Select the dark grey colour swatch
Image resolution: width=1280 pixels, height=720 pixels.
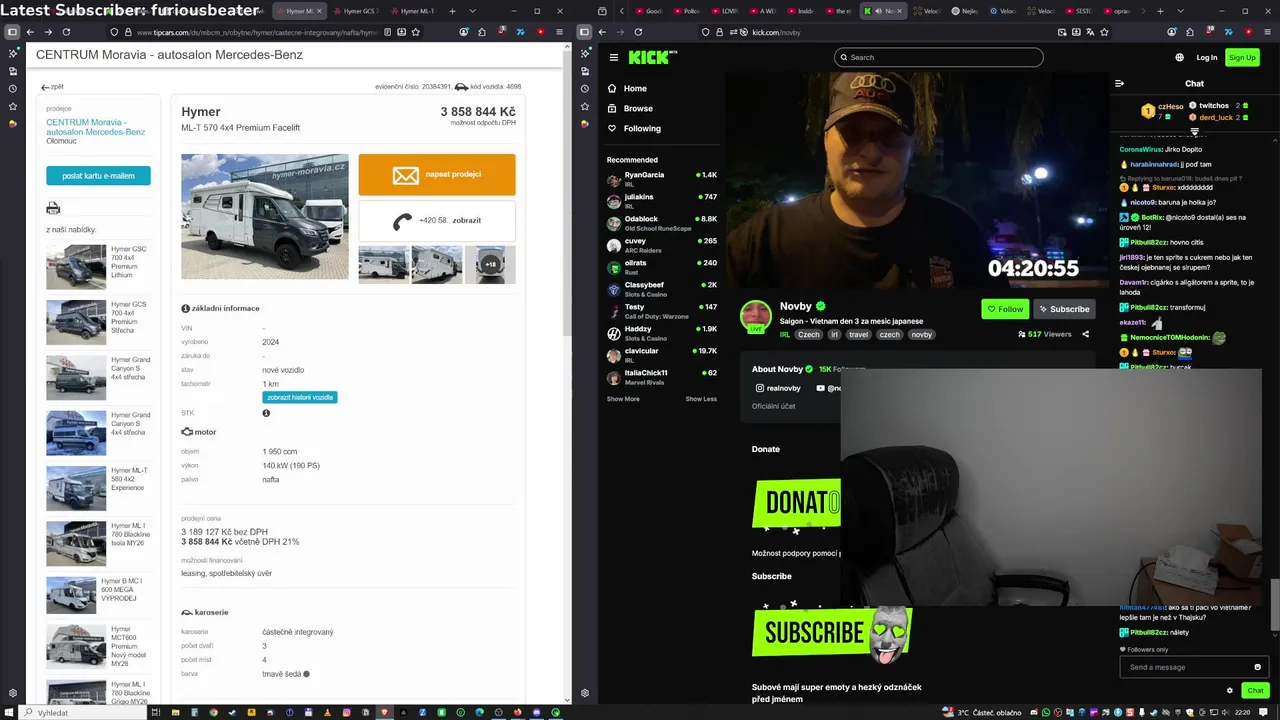point(306,674)
